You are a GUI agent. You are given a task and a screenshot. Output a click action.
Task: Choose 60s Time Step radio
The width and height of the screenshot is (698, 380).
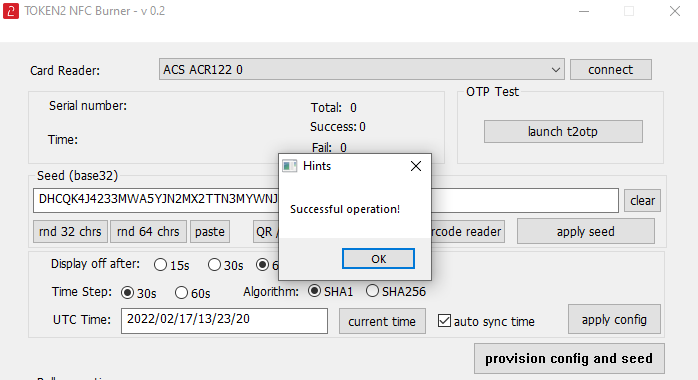[x=181, y=293]
